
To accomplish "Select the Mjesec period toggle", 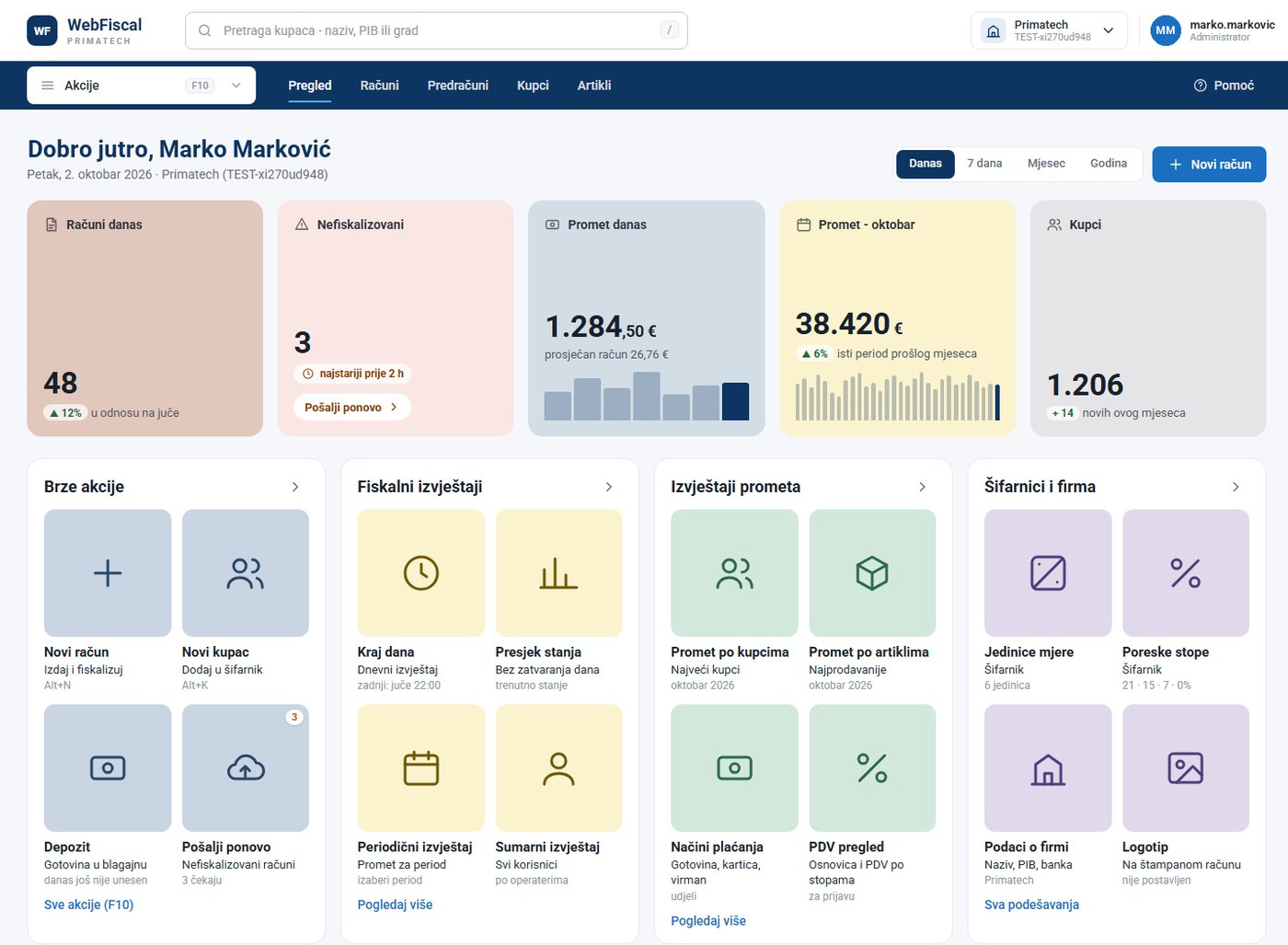I will [1046, 164].
